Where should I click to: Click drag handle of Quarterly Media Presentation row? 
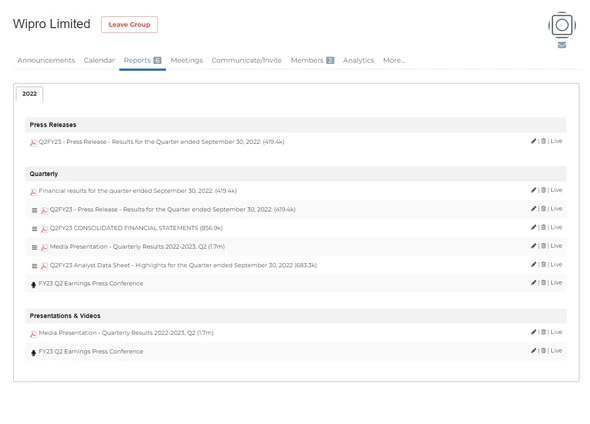(x=34, y=248)
